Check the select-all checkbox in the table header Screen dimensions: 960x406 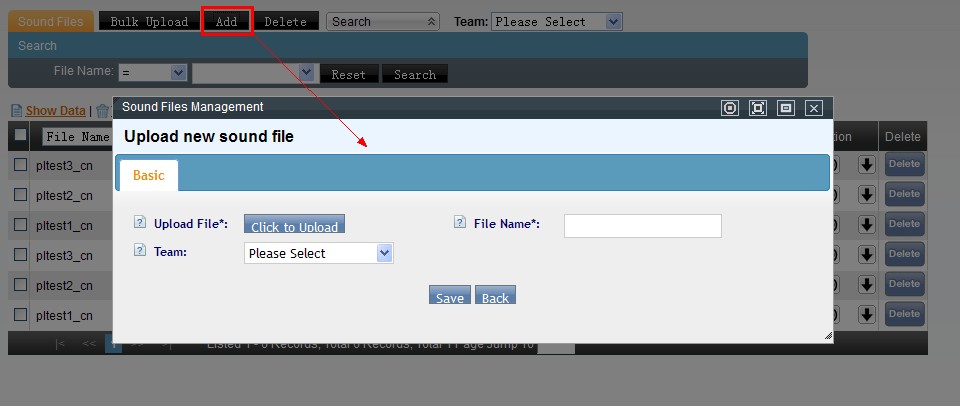[x=21, y=135]
